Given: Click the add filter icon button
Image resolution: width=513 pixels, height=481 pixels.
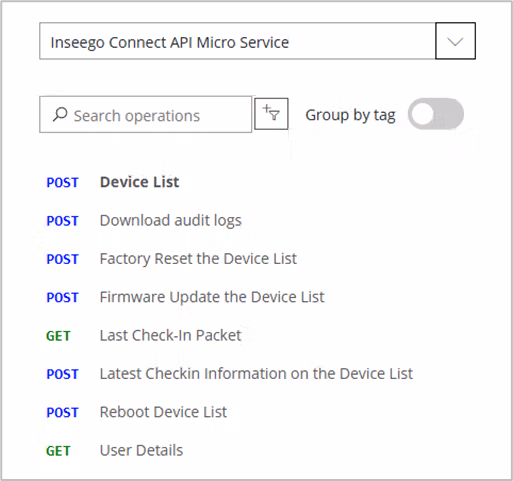Looking at the screenshot, I should (271, 114).
